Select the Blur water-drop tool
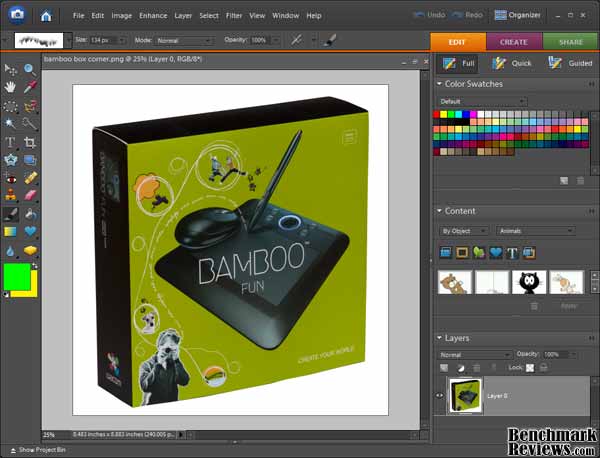Screen dimensions: 600x458 pyautogui.click(x=10, y=251)
